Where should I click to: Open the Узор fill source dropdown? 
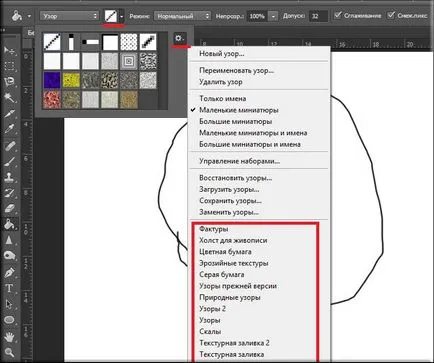(70, 16)
